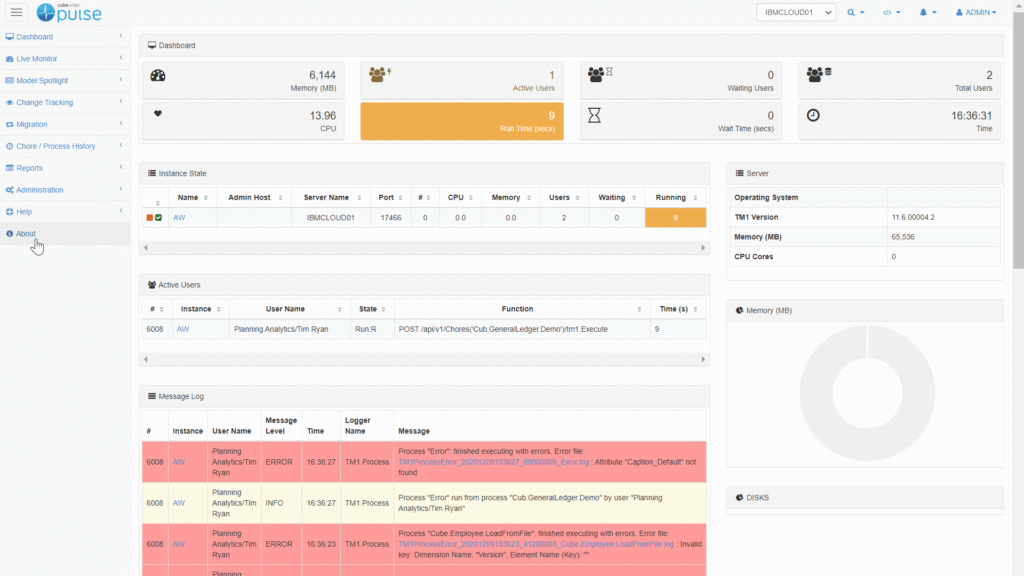Open the notifications bell menu
This screenshot has height=576, width=1024.
click(x=927, y=12)
